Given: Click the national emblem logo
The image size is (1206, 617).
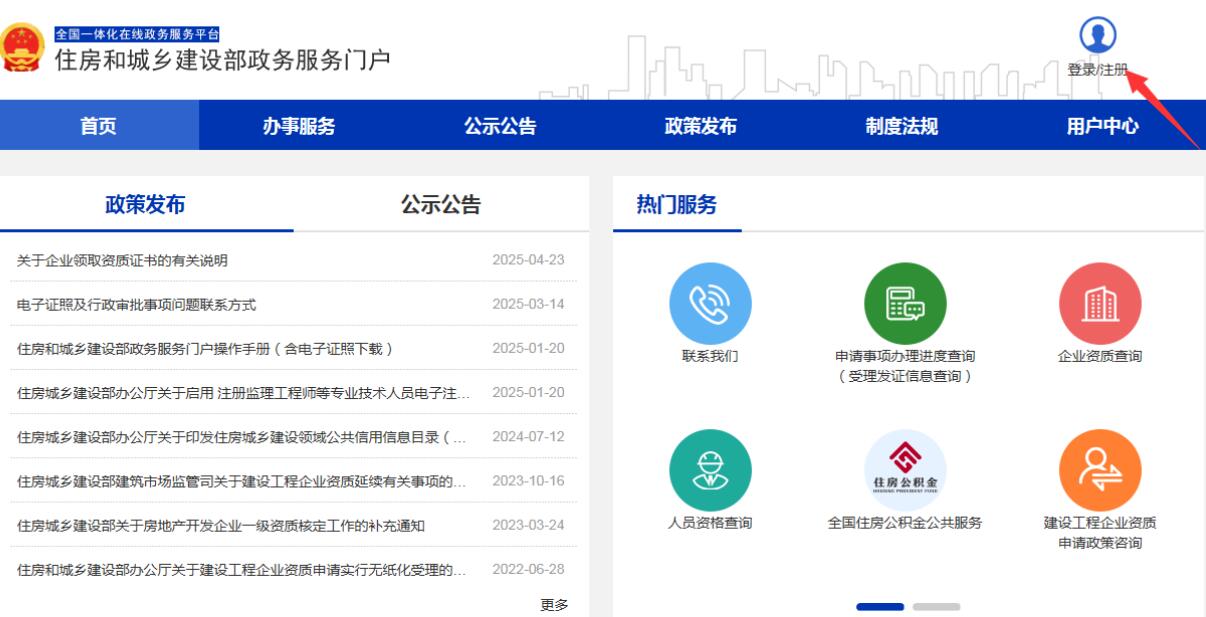Looking at the screenshot, I should [22, 47].
